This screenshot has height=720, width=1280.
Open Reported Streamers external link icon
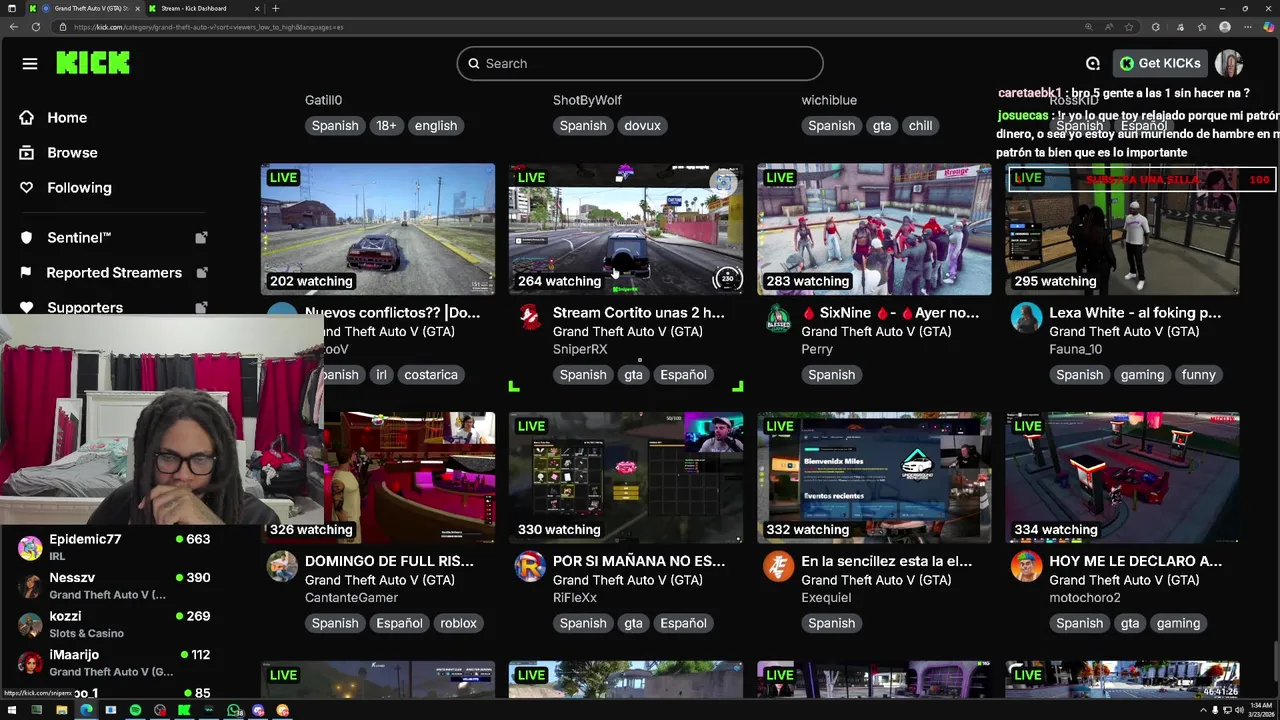[201, 273]
